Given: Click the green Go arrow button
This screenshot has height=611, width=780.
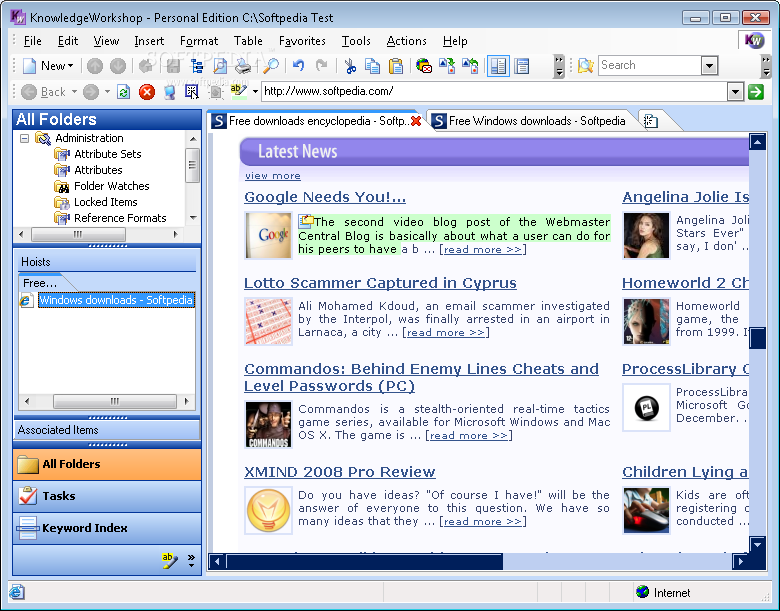Looking at the screenshot, I should click(756, 92).
